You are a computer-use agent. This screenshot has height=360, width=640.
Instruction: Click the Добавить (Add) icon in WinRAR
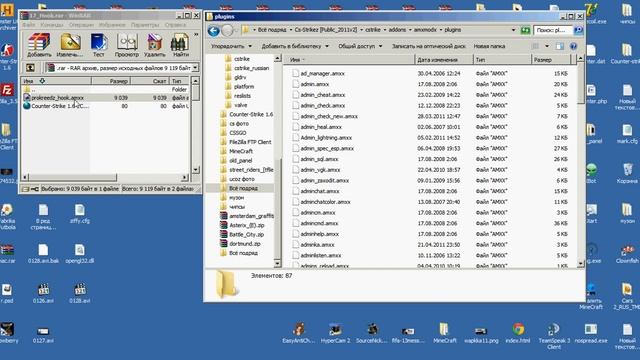39,42
